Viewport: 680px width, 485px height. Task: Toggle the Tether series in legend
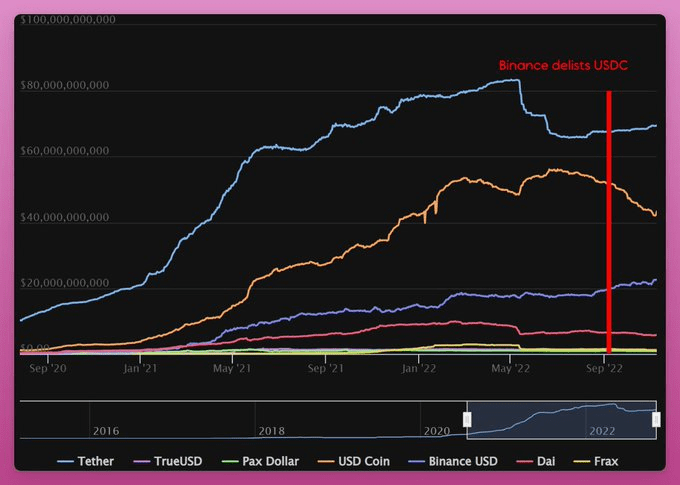click(x=86, y=461)
